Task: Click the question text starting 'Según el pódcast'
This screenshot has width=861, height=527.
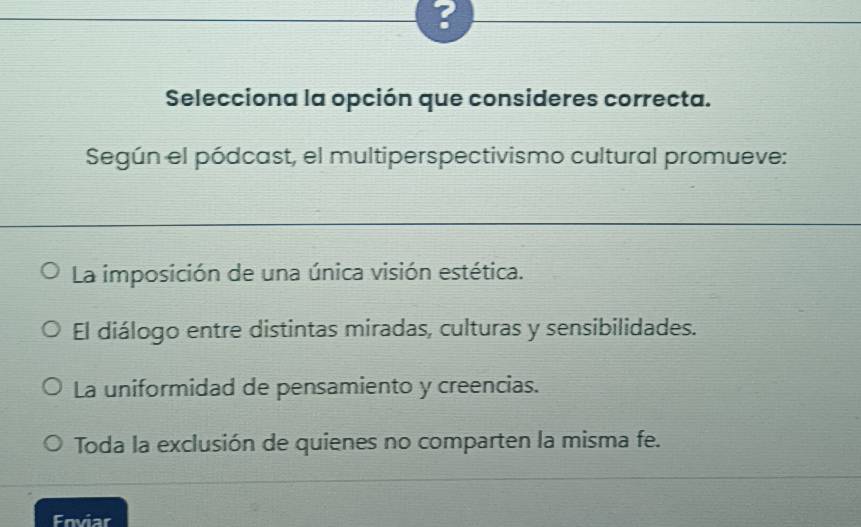Action: (x=437, y=157)
